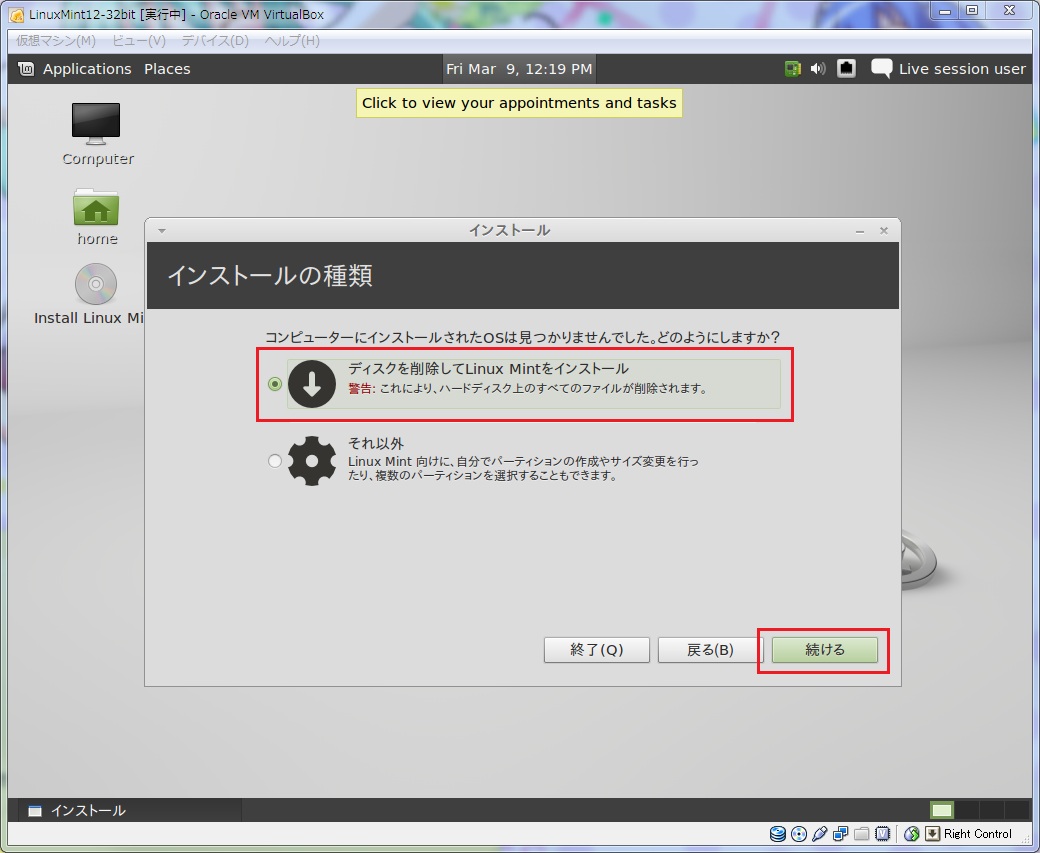This screenshot has height=853, width=1040.
Task: Click the VirtualBox shared folders icon
Action: pyautogui.click(x=862, y=834)
